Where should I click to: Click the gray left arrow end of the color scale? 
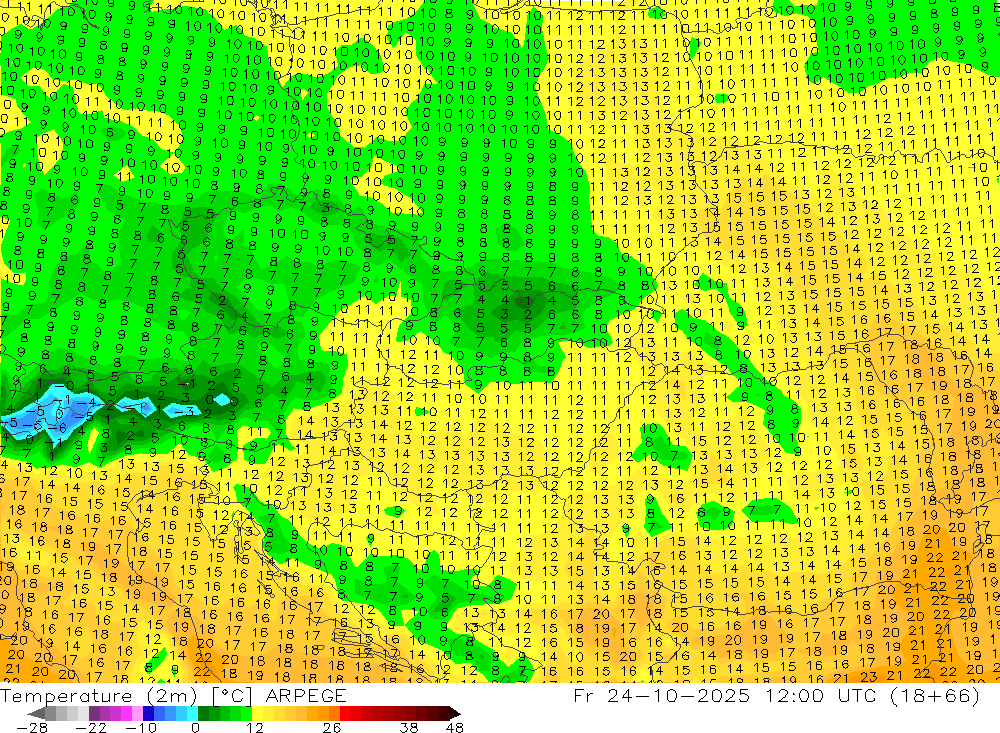[37, 713]
